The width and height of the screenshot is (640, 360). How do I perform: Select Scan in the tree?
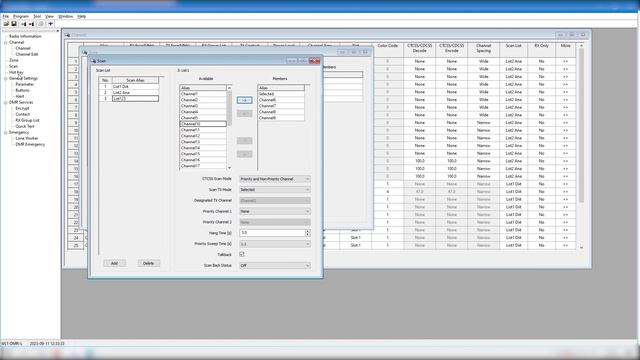click(13, 66)
